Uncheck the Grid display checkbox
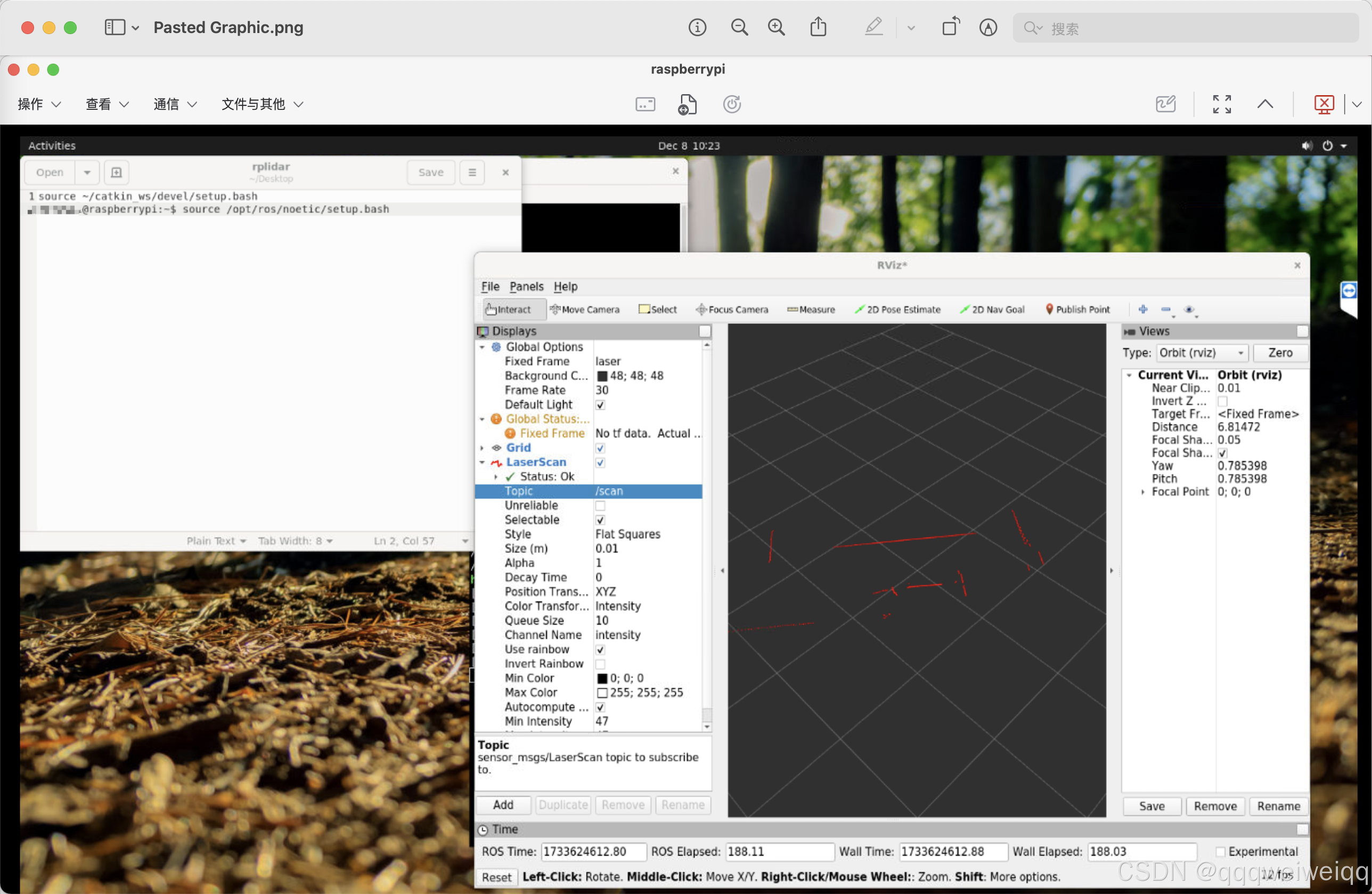The image size is (1372, 894). pyautogui.click(x=600, y=448)
